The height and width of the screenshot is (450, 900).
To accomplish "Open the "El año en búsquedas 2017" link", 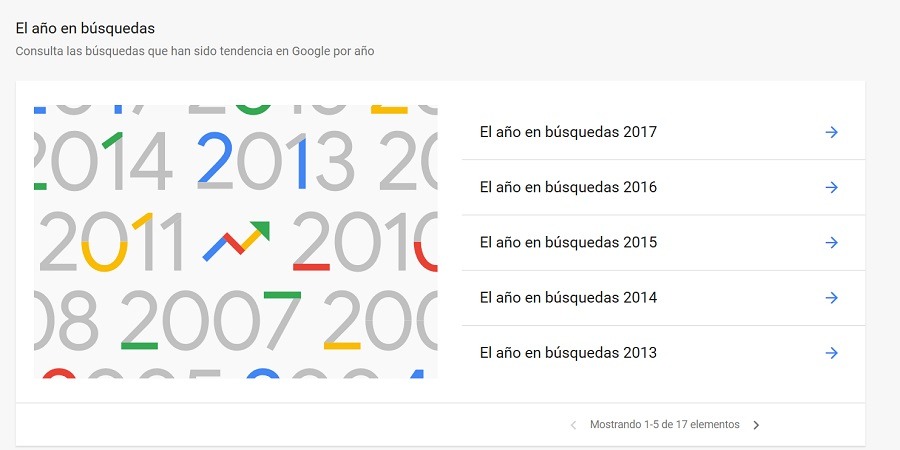I will pos(568,132).
